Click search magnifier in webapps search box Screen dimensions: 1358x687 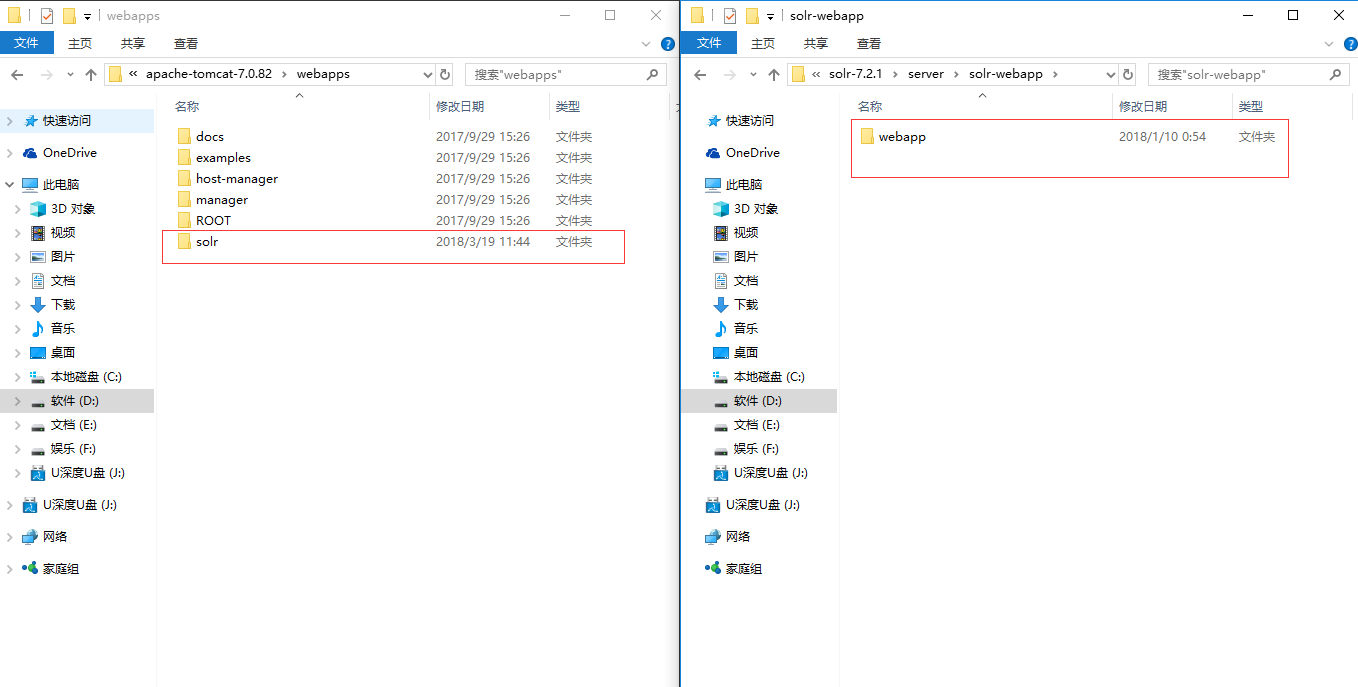pos(653,74)
